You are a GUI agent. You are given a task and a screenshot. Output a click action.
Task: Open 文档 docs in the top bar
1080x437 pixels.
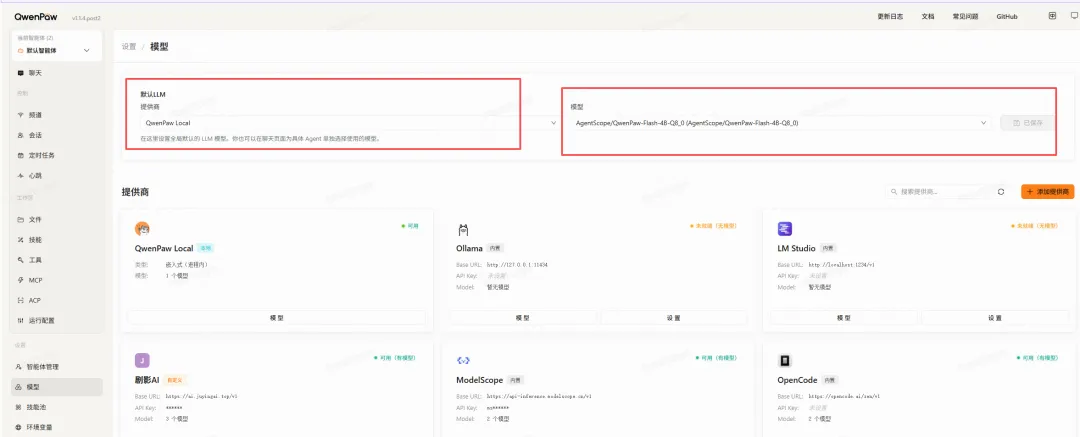click(928, 17)
